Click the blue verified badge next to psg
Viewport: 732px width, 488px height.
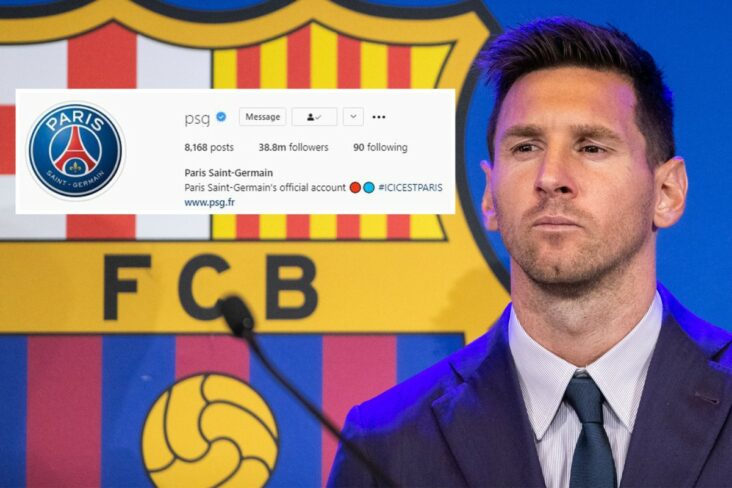(x=221, y=117)
